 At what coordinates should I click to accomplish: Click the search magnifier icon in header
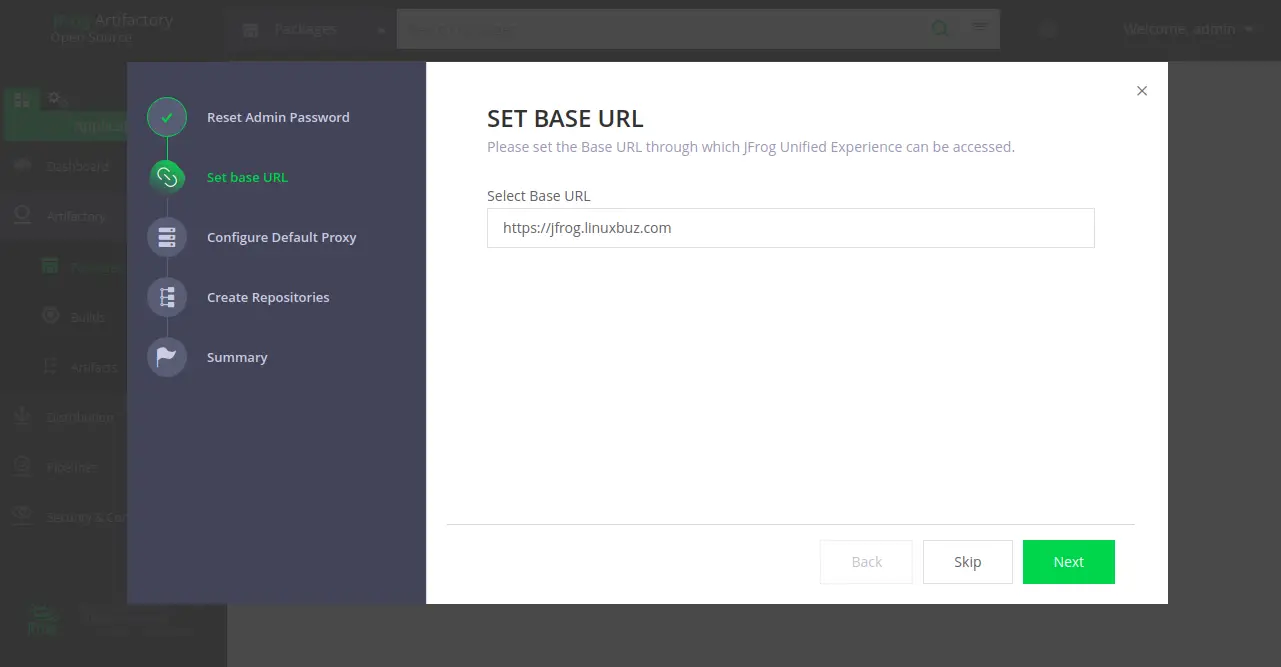941,29
